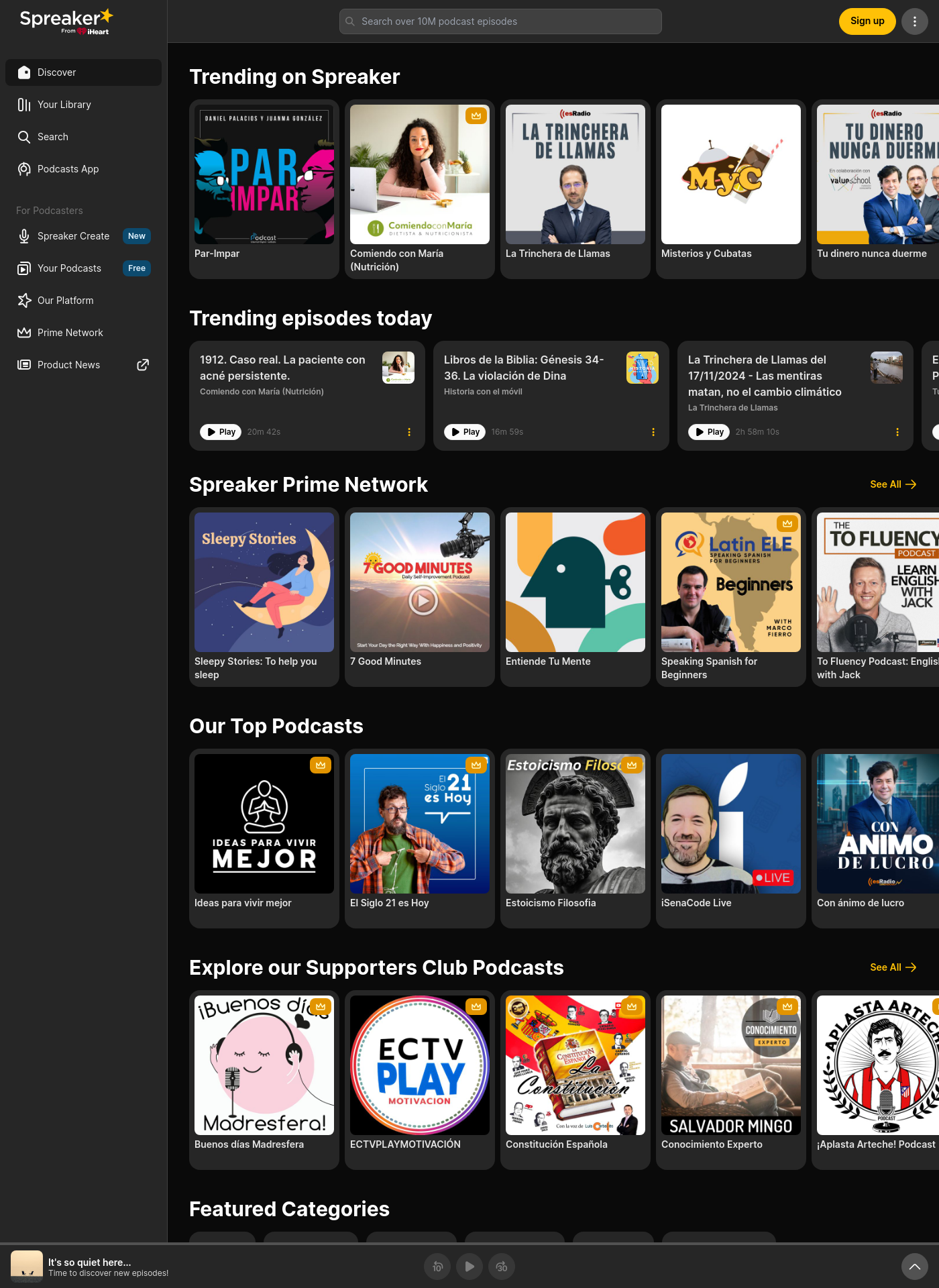Image resolution: width=939 pixels, height=1288 pixels.
Task: Open Spreaker Create menu item
Action: (83, 236)
